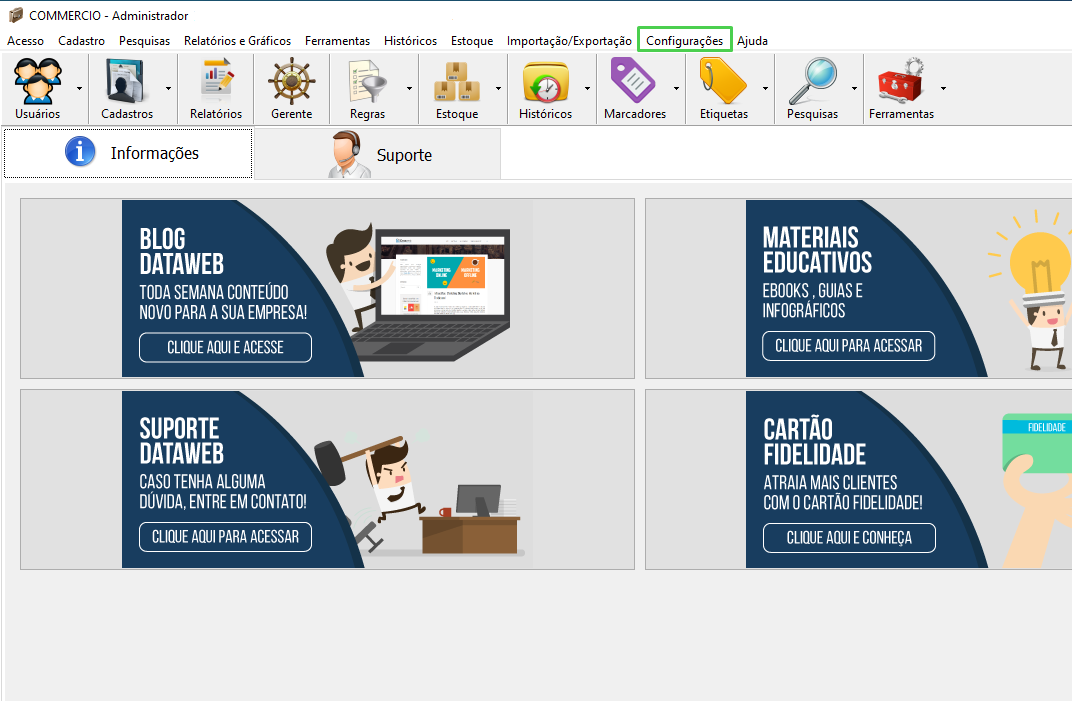1072x701 pixels.
Task: Expand the Históricos toolbar dropdown arrow
Action: (x=587, y=89)
